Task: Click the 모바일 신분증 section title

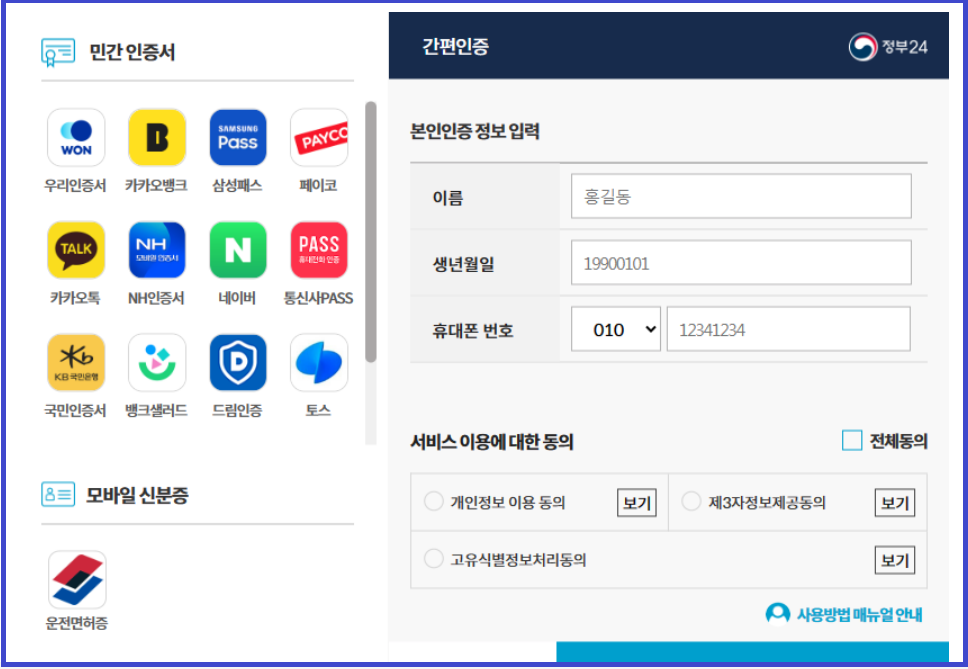Action: click(x=137, y=495)
